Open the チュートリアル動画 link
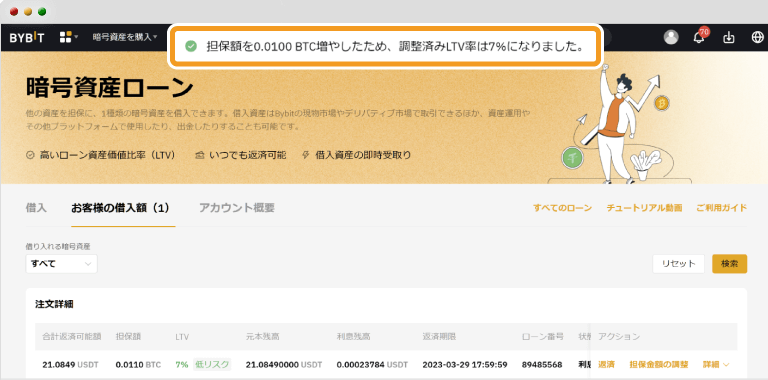768x380 pixels. [644, 208]
